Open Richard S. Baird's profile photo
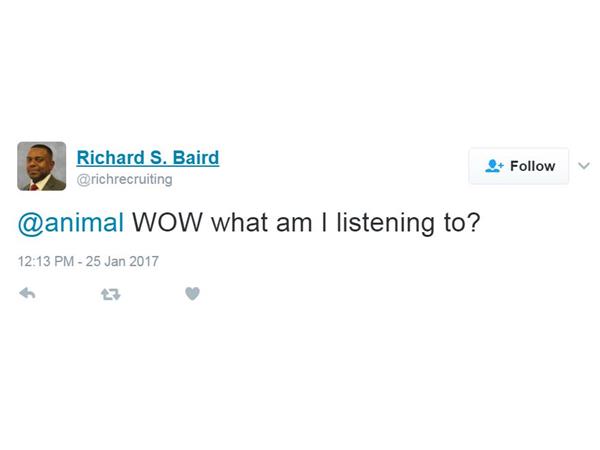 (42, 166)
